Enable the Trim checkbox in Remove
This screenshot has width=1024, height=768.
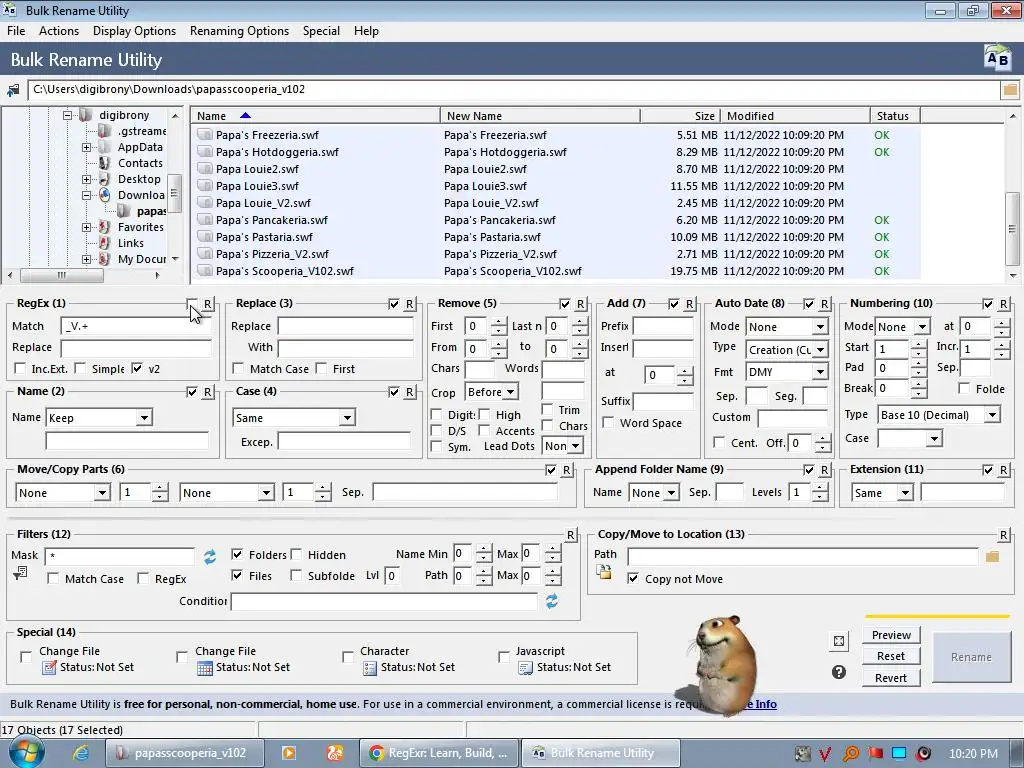click(x=547, y=409)
